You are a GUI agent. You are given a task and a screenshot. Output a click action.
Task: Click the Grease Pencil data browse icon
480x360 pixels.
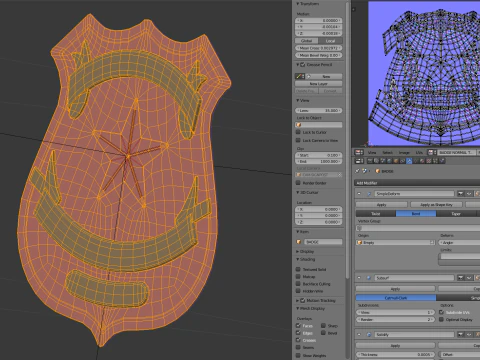[300, 76]
